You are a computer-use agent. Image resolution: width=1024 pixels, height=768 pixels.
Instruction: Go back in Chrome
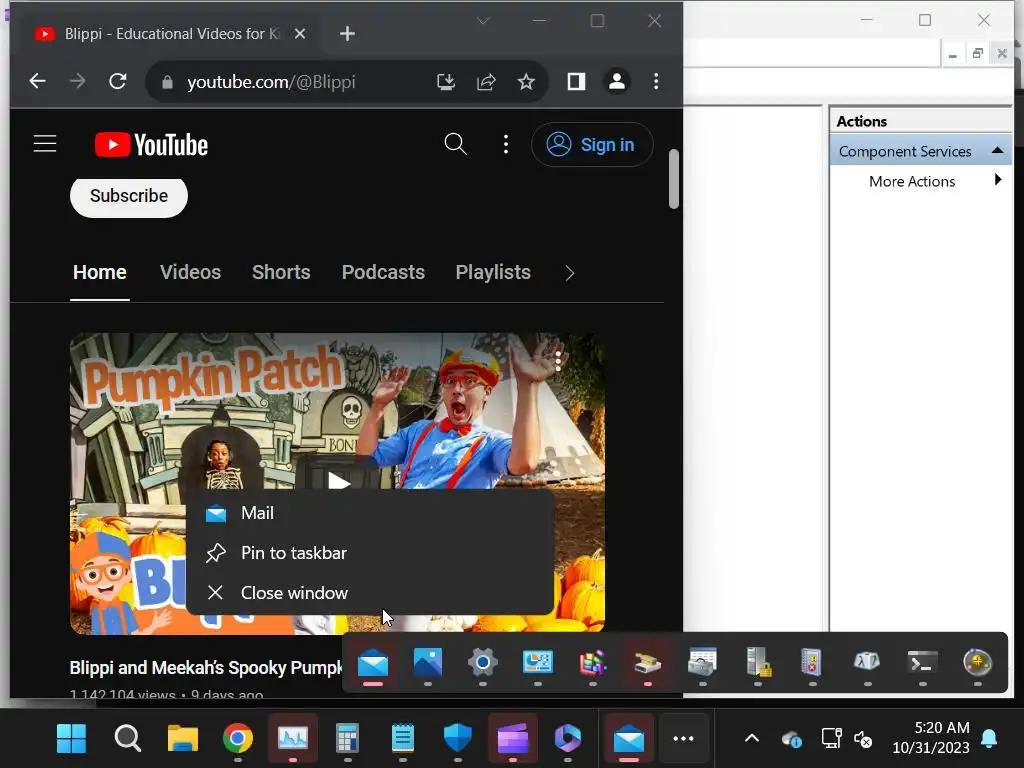pos(37,82)
